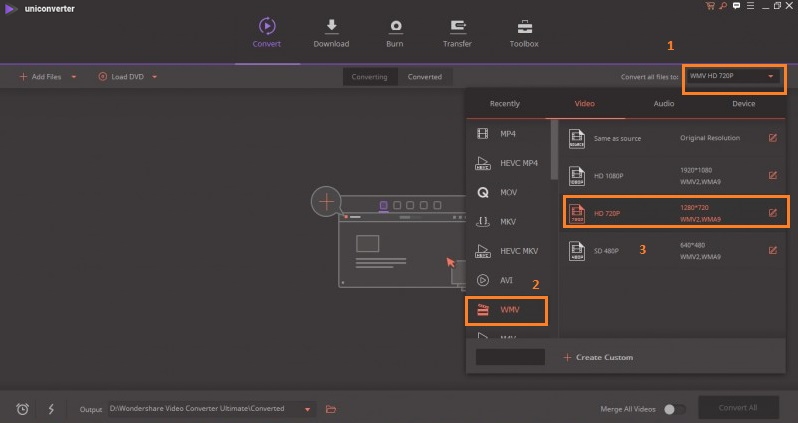Viewport: 798px width, 423px height.
Task: Choose HEVC MP4 format
Action: [x=507, y=163]
